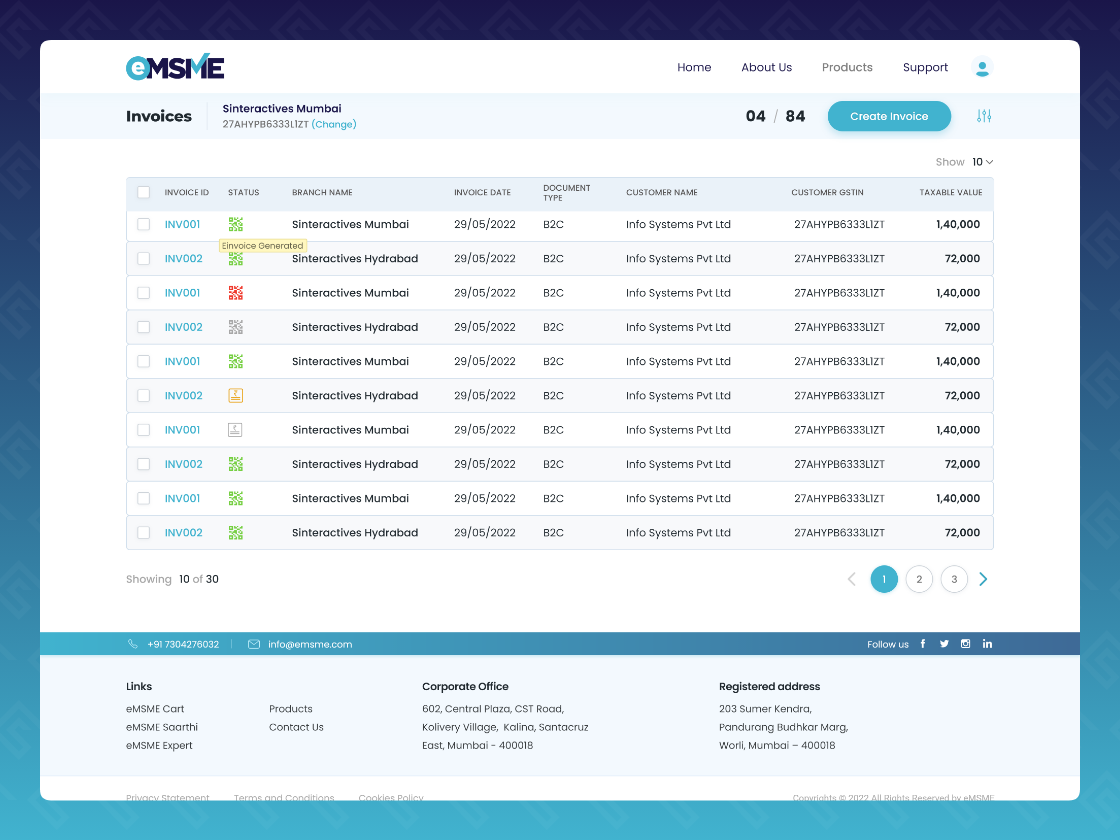
Task: Click the INVOICE ID column header
Action: tap(186, 192)
